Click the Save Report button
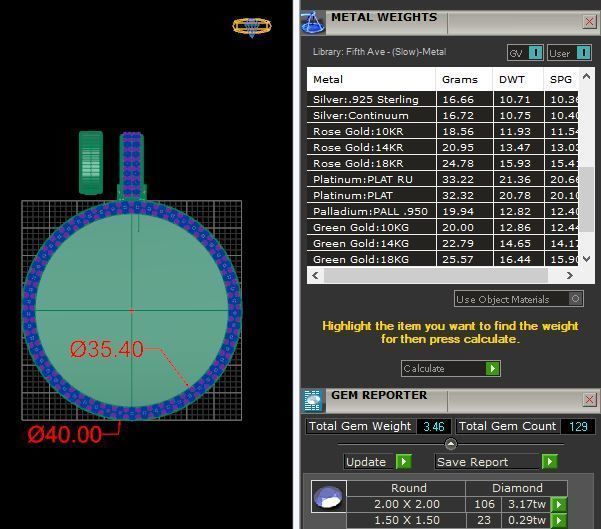601x529 pixels. click(496, 462)
